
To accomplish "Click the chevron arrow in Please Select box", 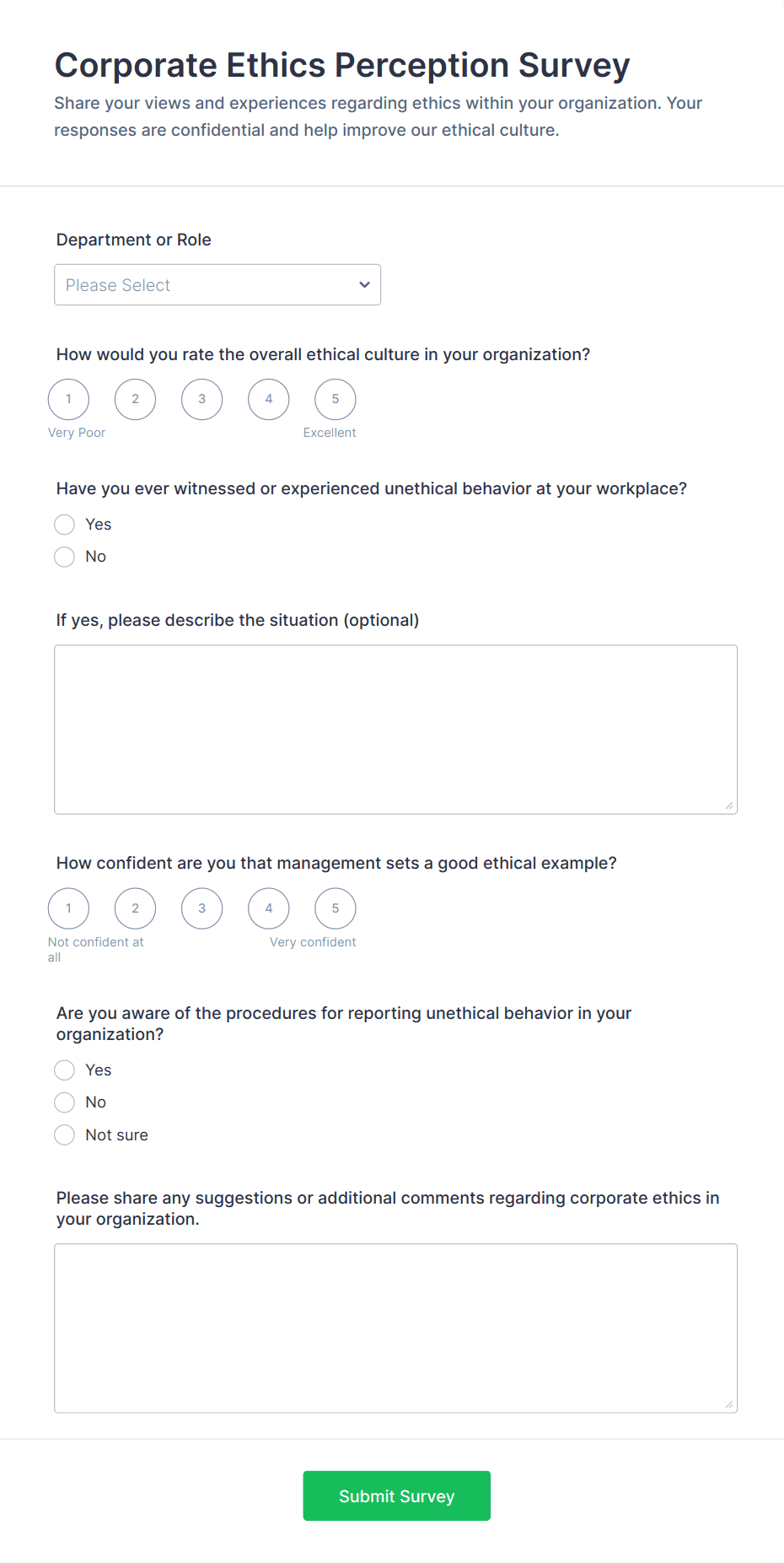I will (x=364, y=285).
